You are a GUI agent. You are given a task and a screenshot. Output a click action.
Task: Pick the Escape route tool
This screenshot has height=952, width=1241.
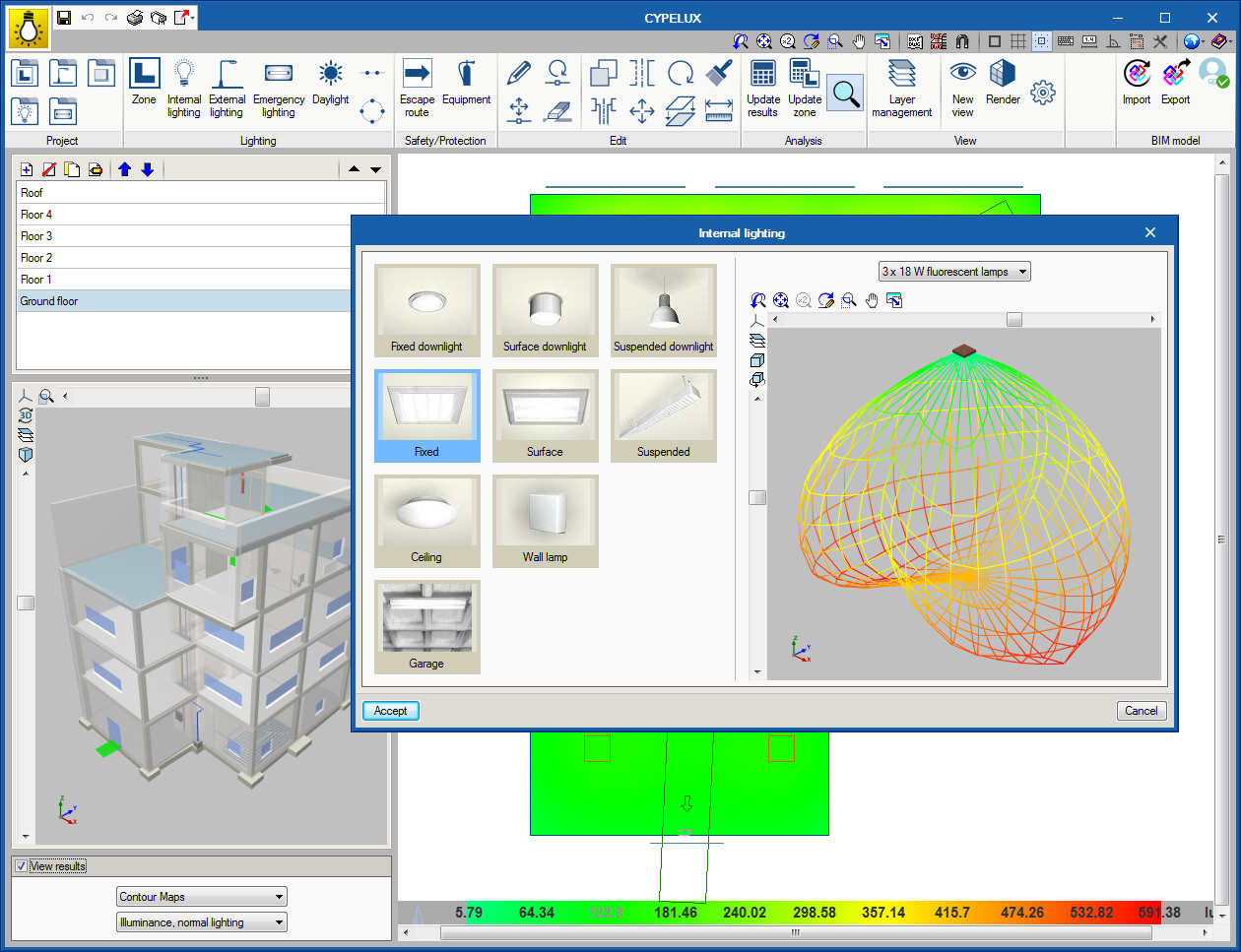click(x=417, y=89)
